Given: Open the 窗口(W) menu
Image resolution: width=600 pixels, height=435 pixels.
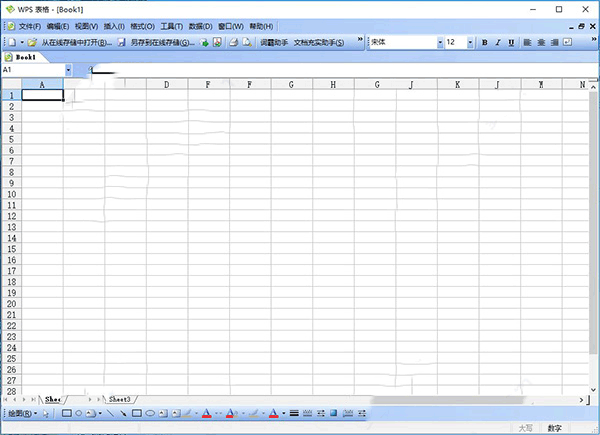Looking at the screenshot, I should (231, 26).
